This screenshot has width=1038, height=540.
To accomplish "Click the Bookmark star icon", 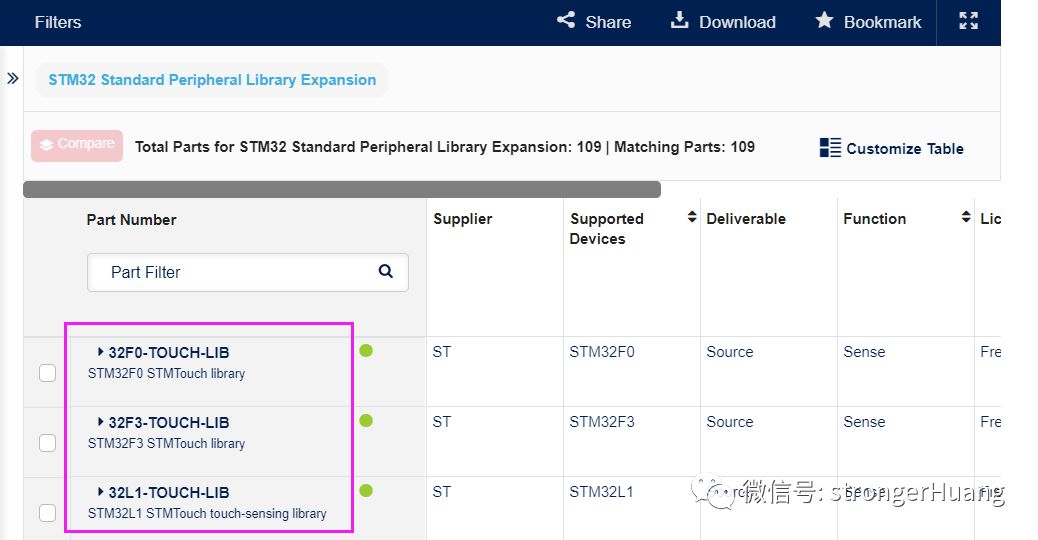I will tap(824, 20).
